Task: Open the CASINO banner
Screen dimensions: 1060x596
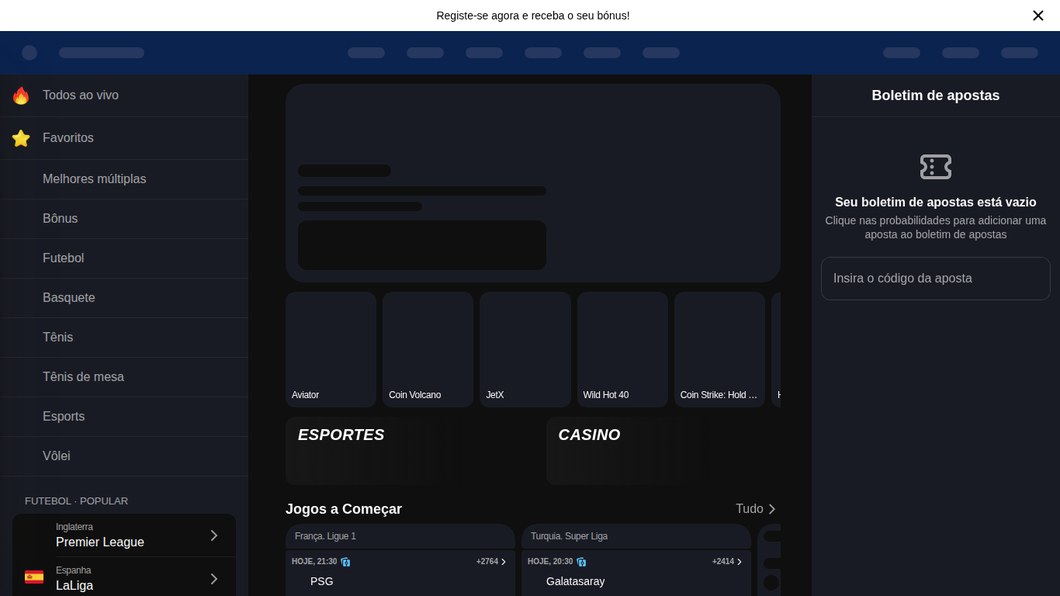Action: [x=663, y=451]
